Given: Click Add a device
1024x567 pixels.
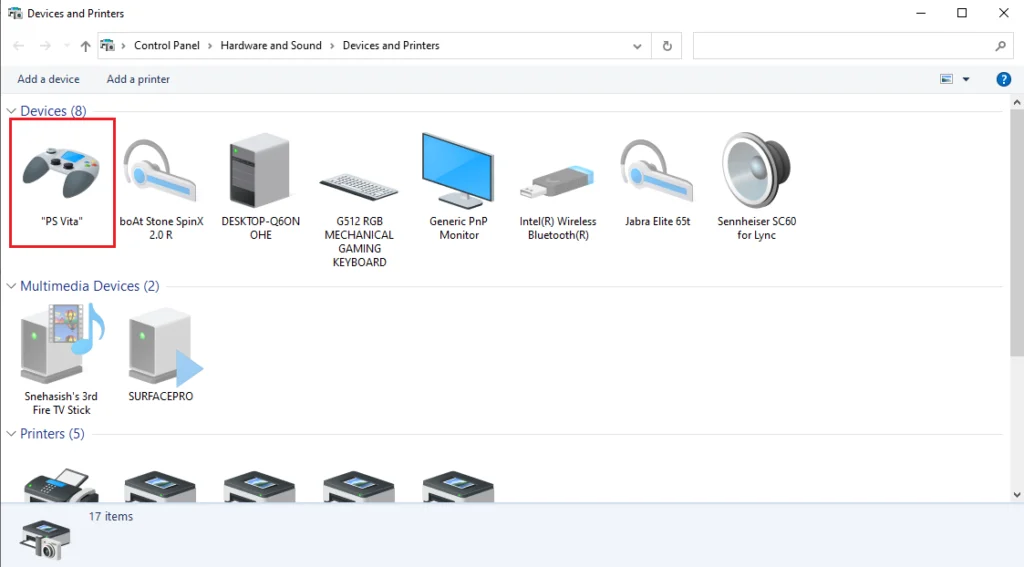Looking at the screenshot, I should (48, 79).
